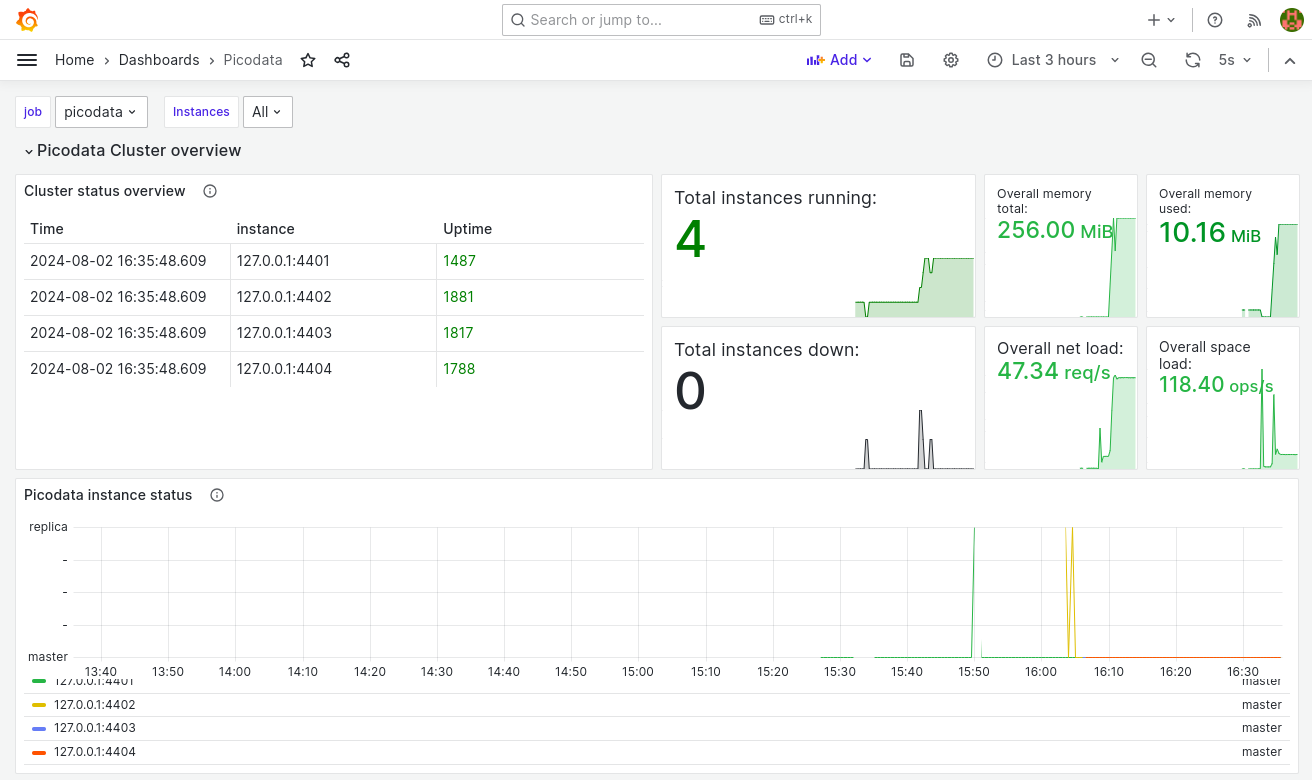1312x780 pixels.
Task: Open the Instances All variable dropdown
Action: coord(268,112)
